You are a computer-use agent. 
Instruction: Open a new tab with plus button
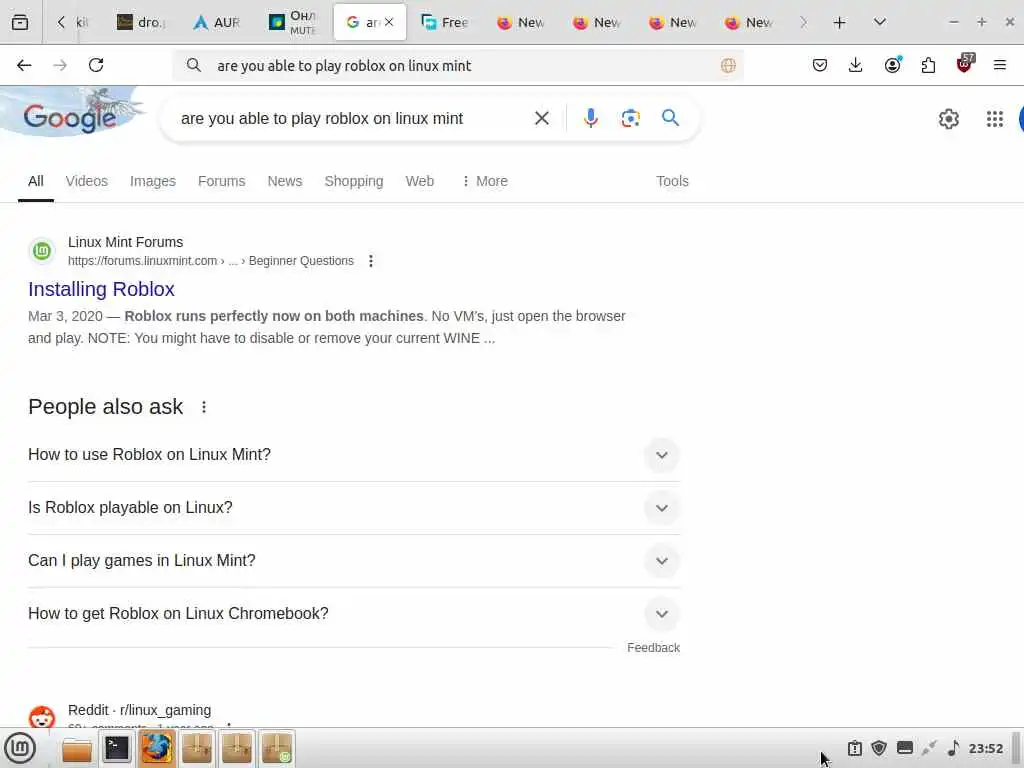tap(839, 22)
